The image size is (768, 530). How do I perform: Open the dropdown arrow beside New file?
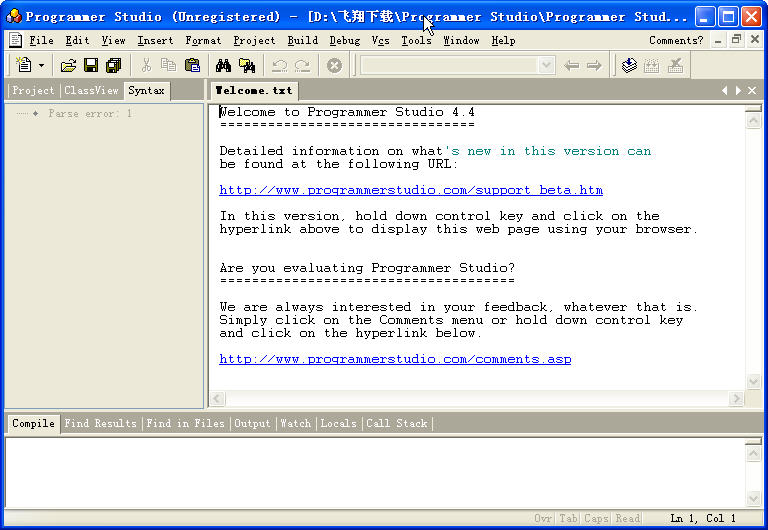pos(41,66)
